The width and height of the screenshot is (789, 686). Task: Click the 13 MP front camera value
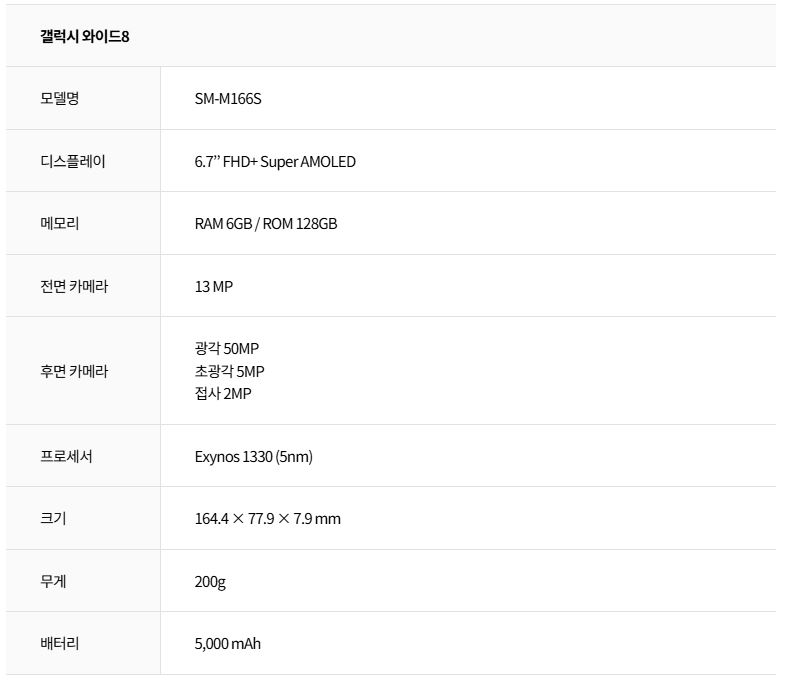tap(214, 286)
